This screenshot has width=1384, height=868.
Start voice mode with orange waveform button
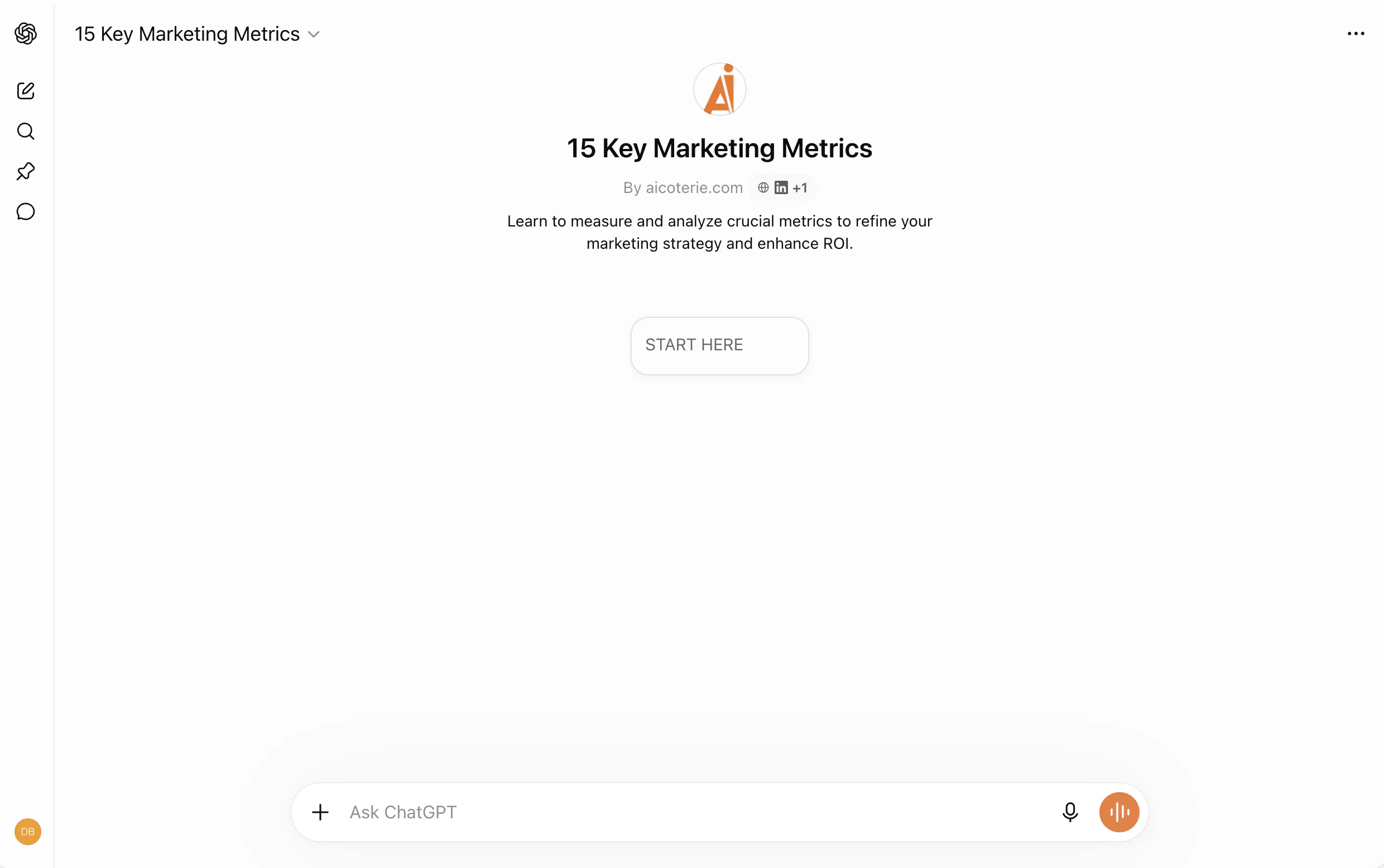(1119, 812)
